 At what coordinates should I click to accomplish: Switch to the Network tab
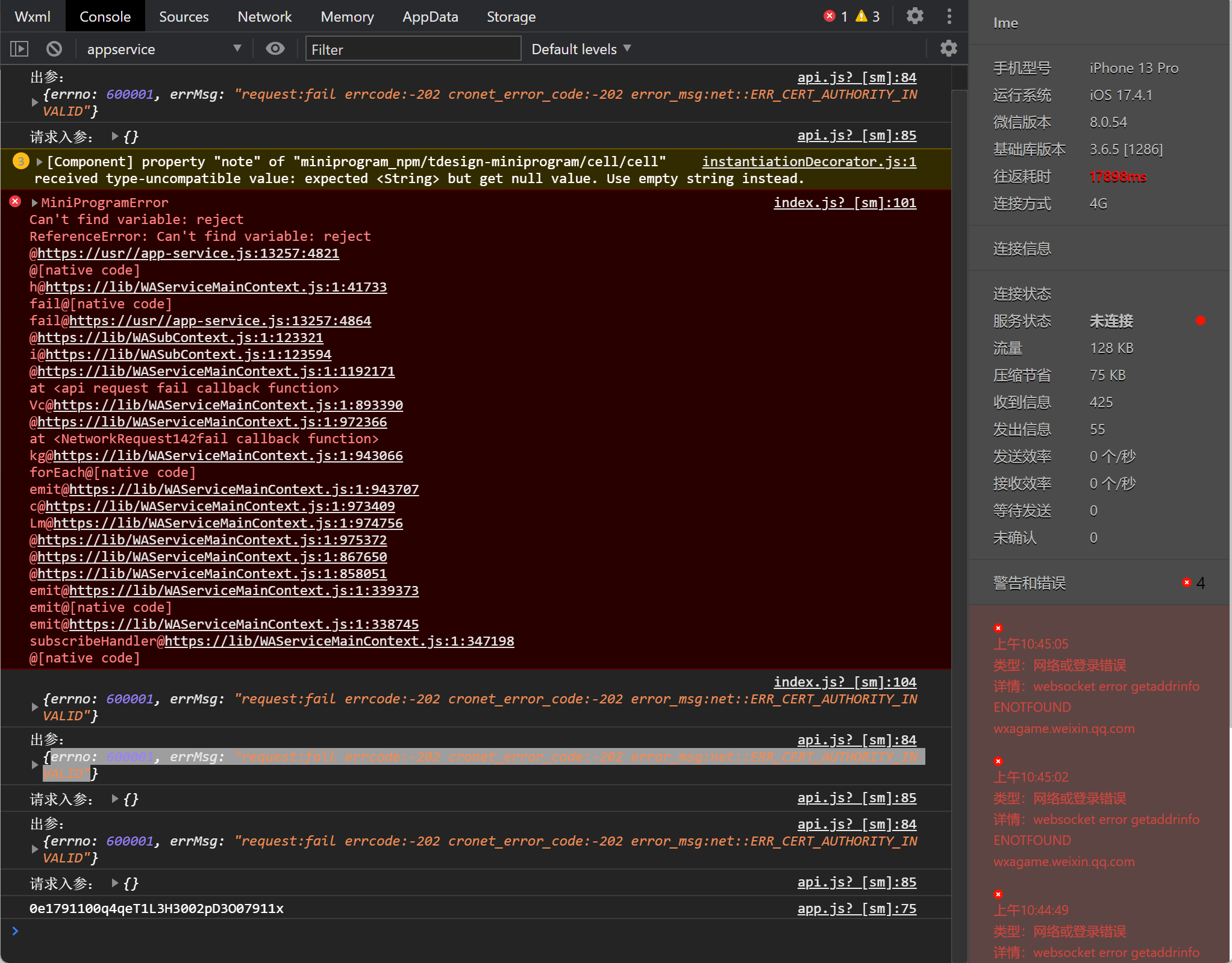tap(264, 16)
